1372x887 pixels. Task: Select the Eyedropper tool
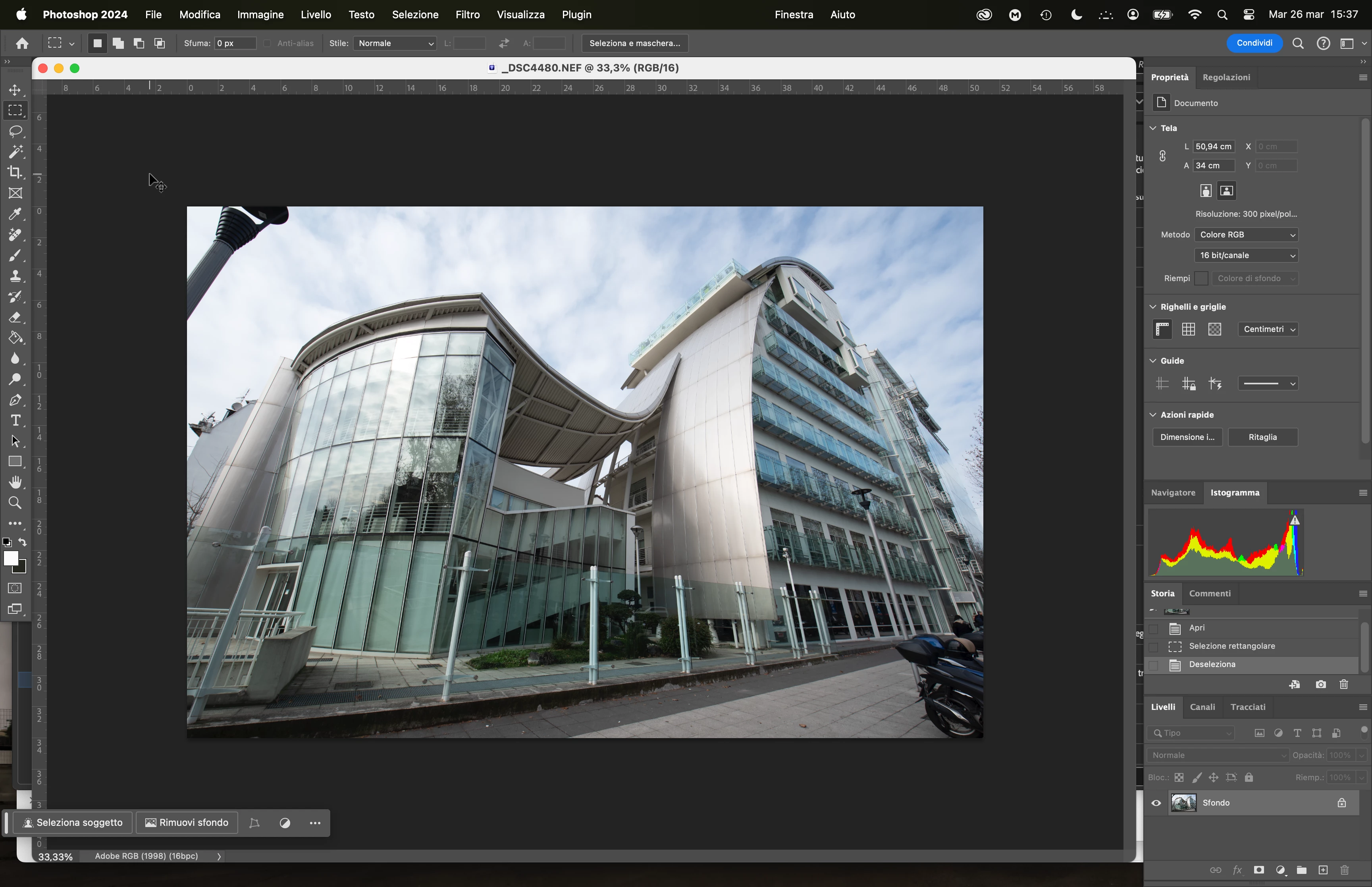click(15, 214)
